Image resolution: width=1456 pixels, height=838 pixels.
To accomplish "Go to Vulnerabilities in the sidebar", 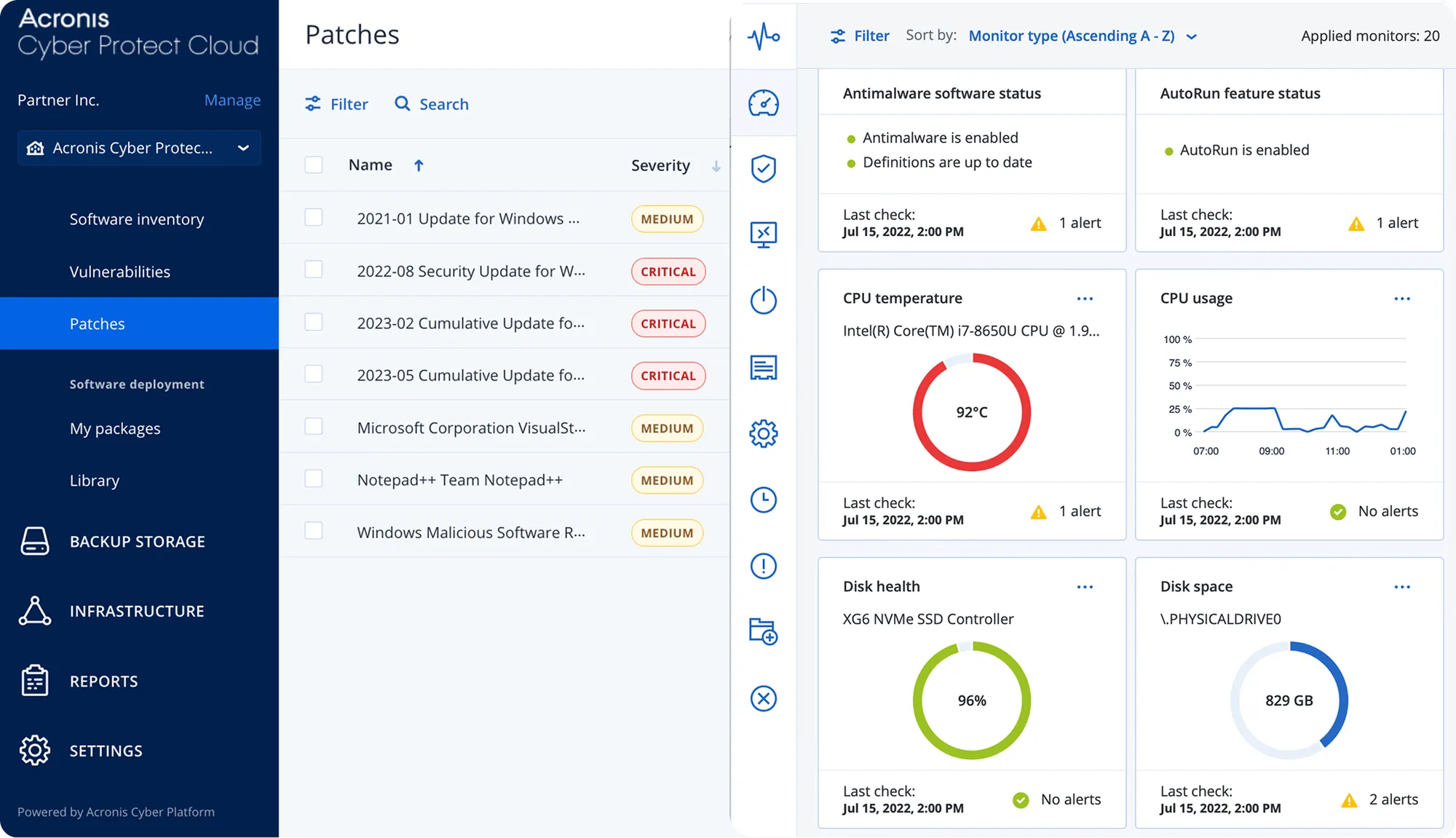I will click(119, 272).
